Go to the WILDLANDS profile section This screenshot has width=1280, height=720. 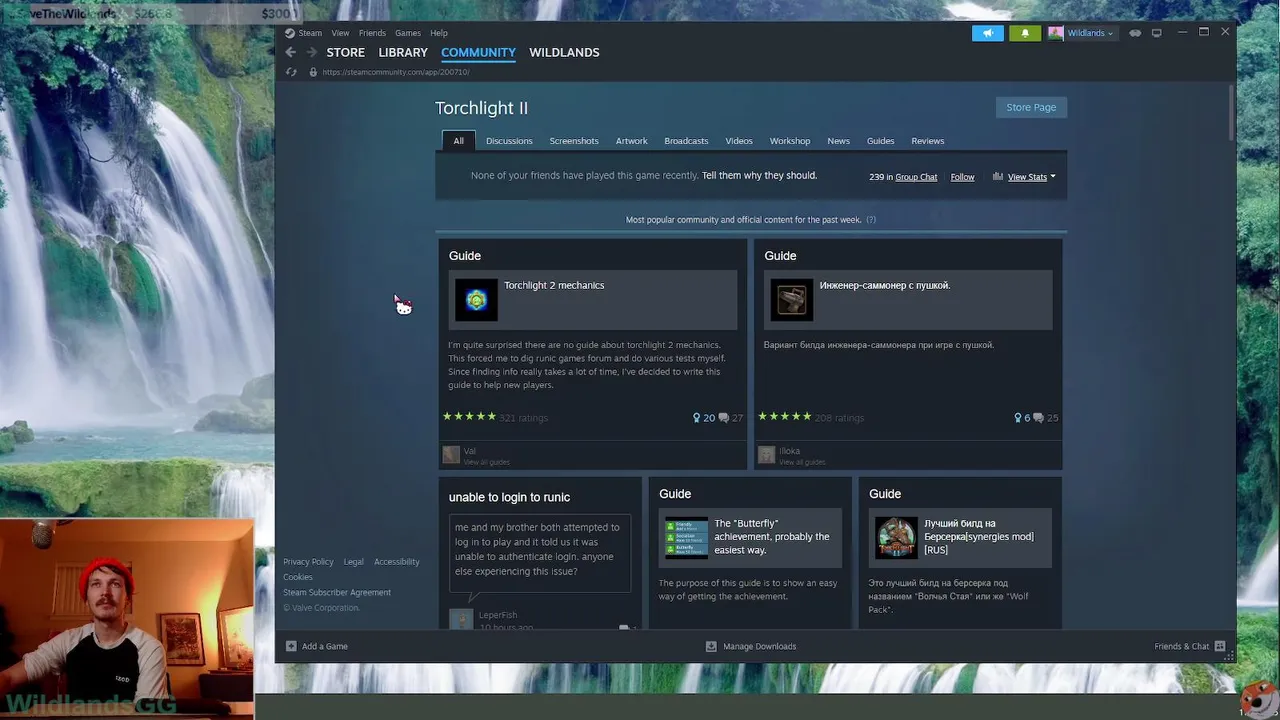tap(564, 53)
